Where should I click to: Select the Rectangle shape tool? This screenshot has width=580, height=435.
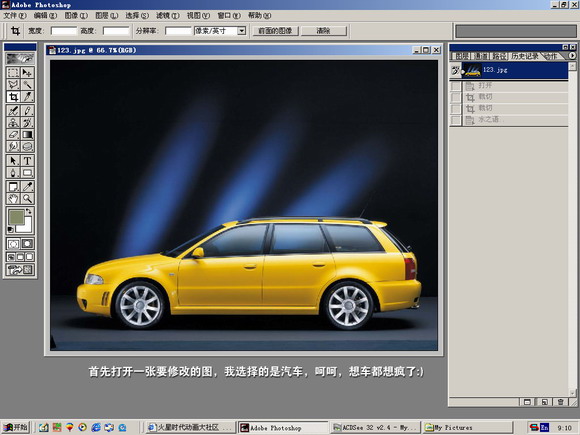[27, 173]
